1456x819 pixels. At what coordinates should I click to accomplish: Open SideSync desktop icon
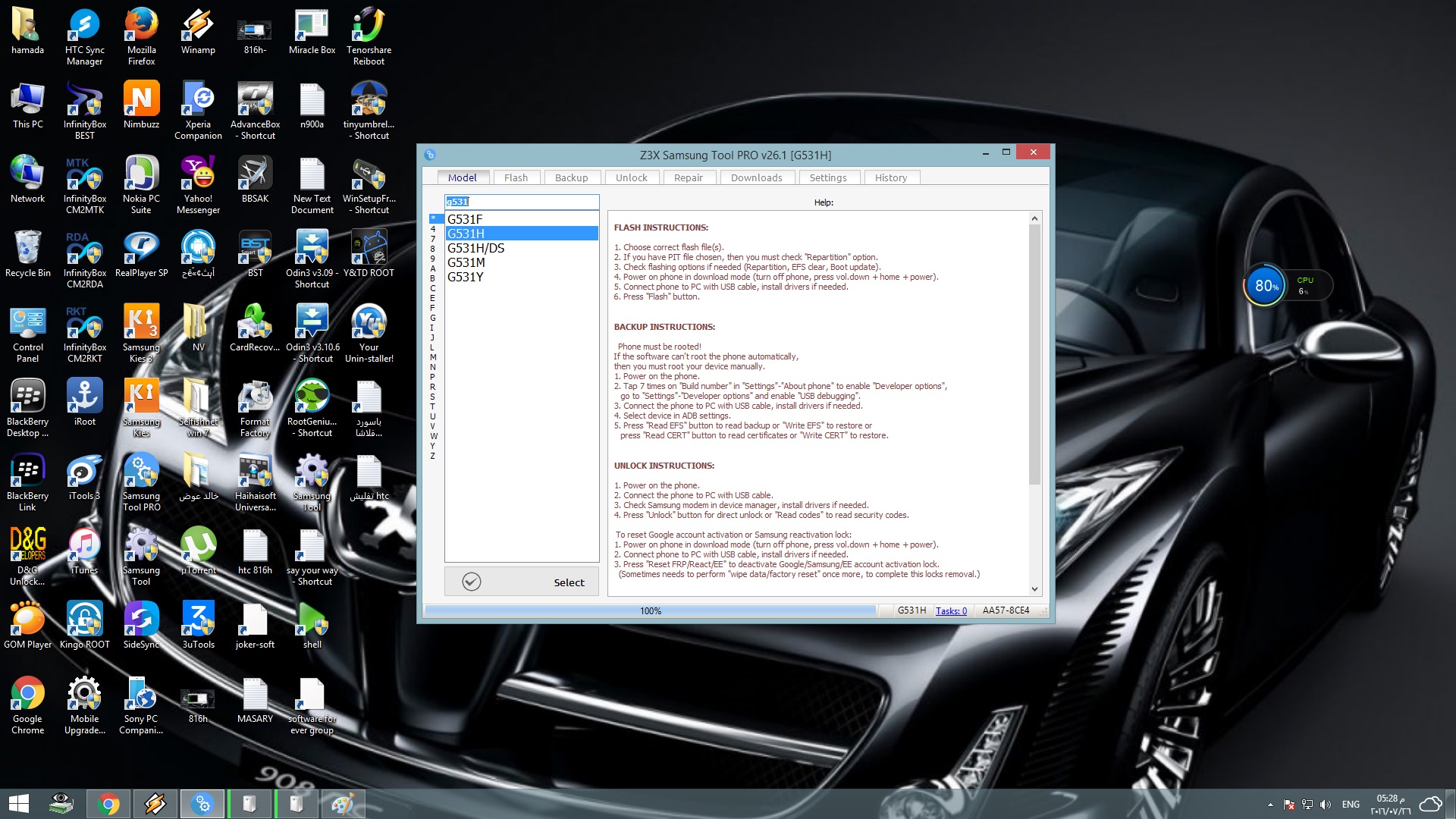pyautogui.click(x=141, y=626)
